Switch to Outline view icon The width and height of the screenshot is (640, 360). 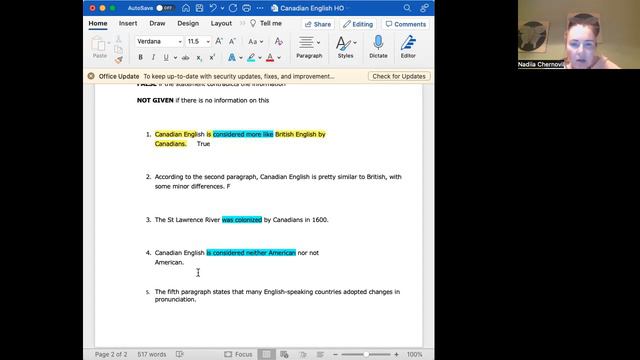[x=302, y=354]
